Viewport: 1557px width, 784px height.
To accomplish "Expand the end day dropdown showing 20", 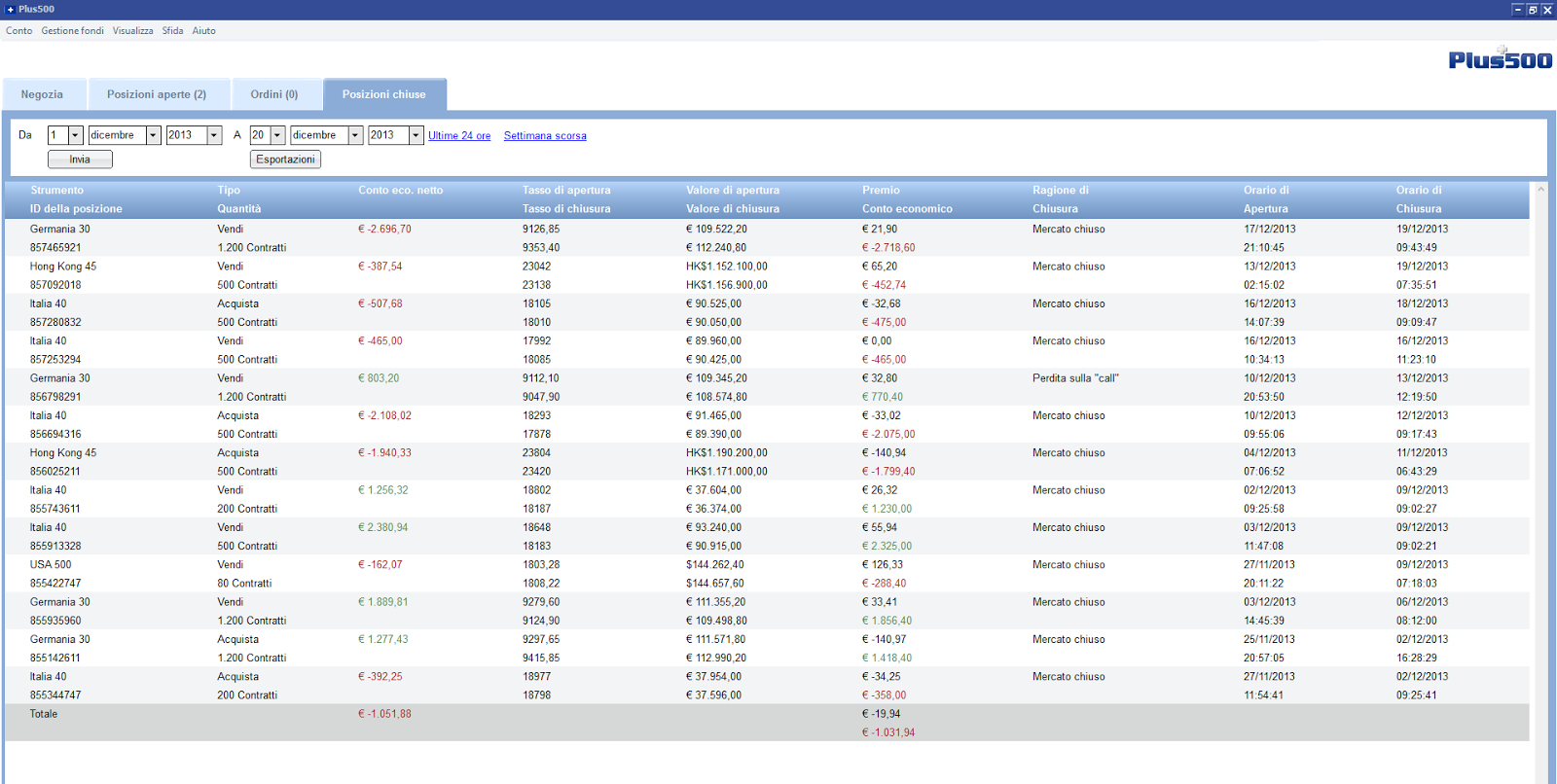I will pos(277,135).
